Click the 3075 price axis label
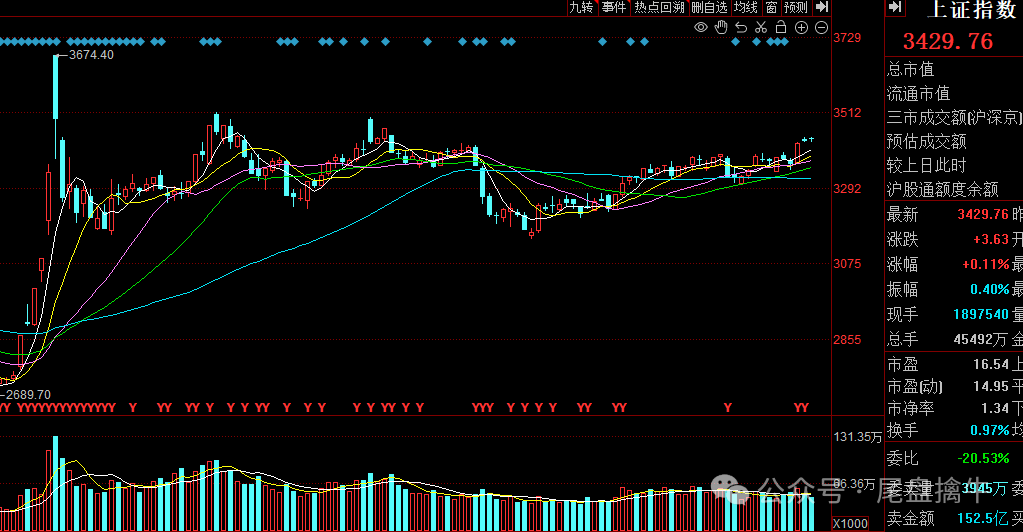 click(847, 264)
